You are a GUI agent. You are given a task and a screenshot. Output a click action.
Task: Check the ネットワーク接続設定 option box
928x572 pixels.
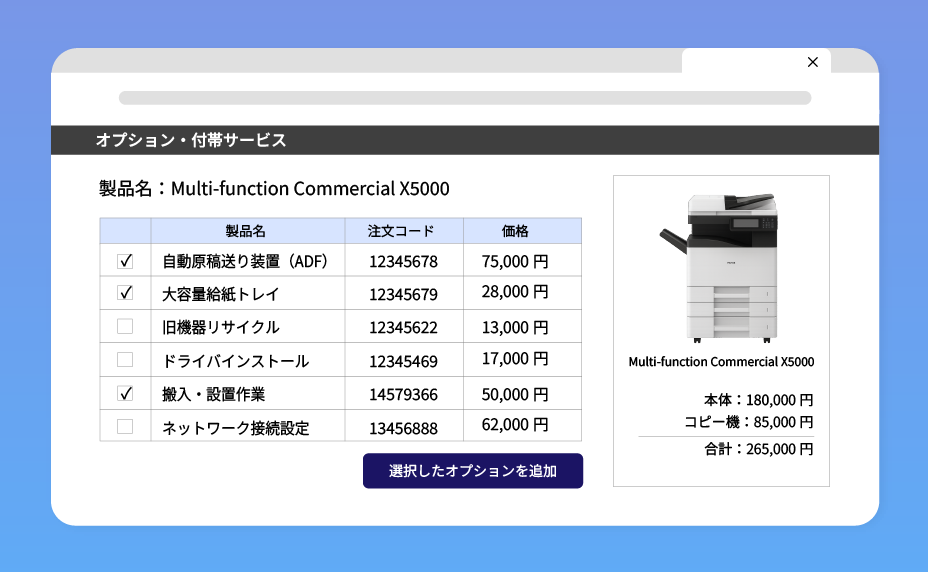coord(125,427)
